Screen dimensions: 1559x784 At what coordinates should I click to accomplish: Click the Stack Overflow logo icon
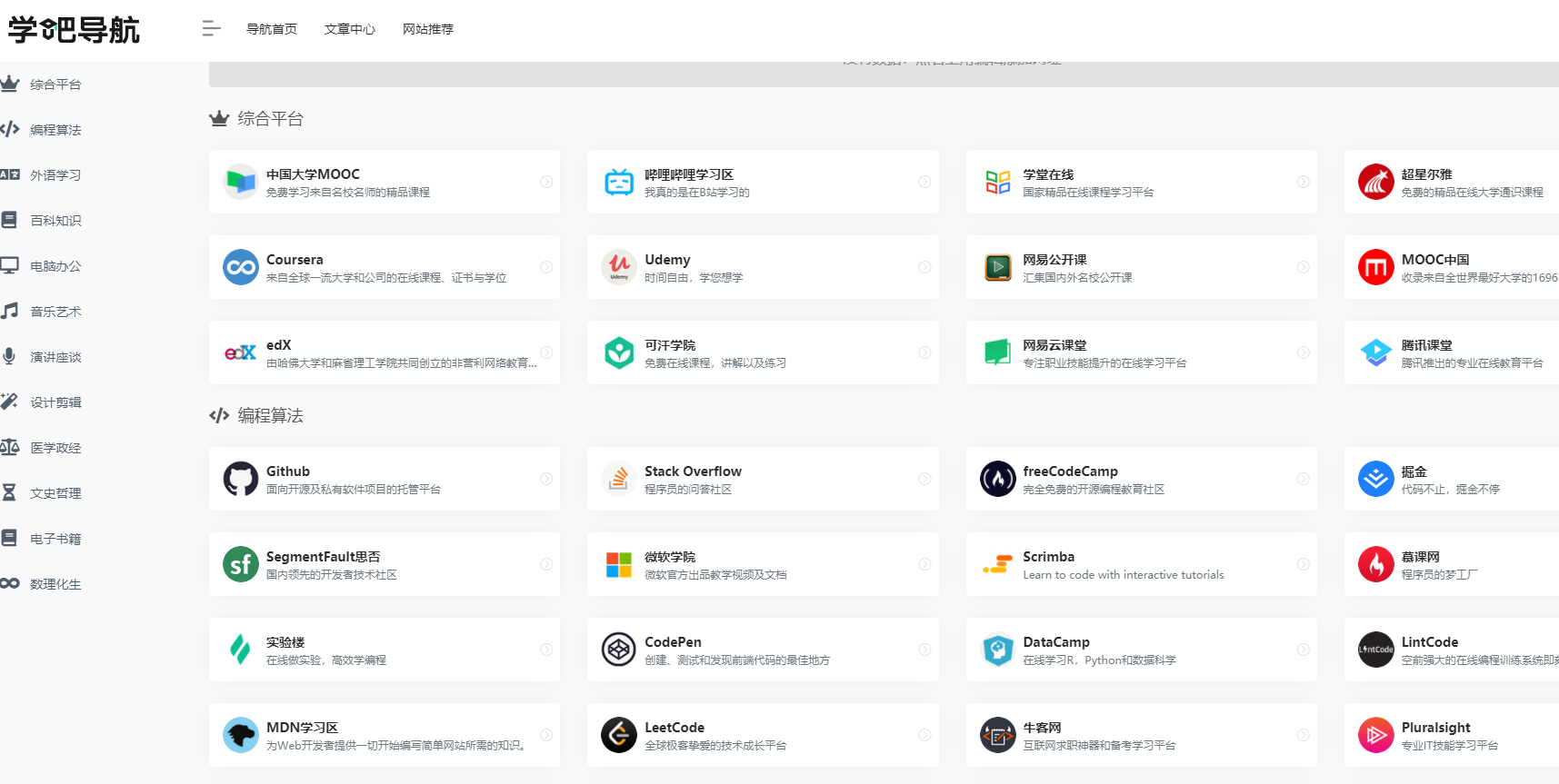(x=619, y=479)
